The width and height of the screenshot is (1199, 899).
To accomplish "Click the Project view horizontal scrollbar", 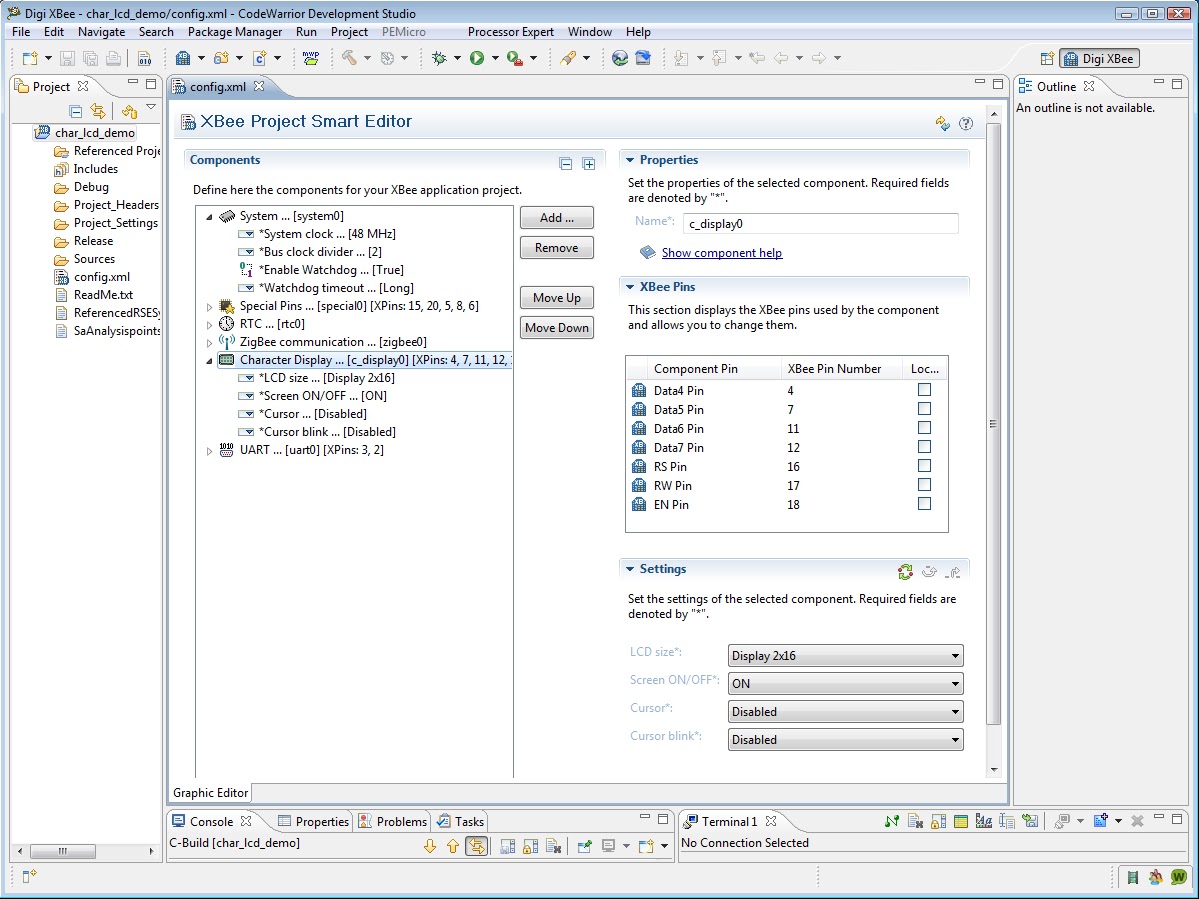I will [x=63, y=851].
